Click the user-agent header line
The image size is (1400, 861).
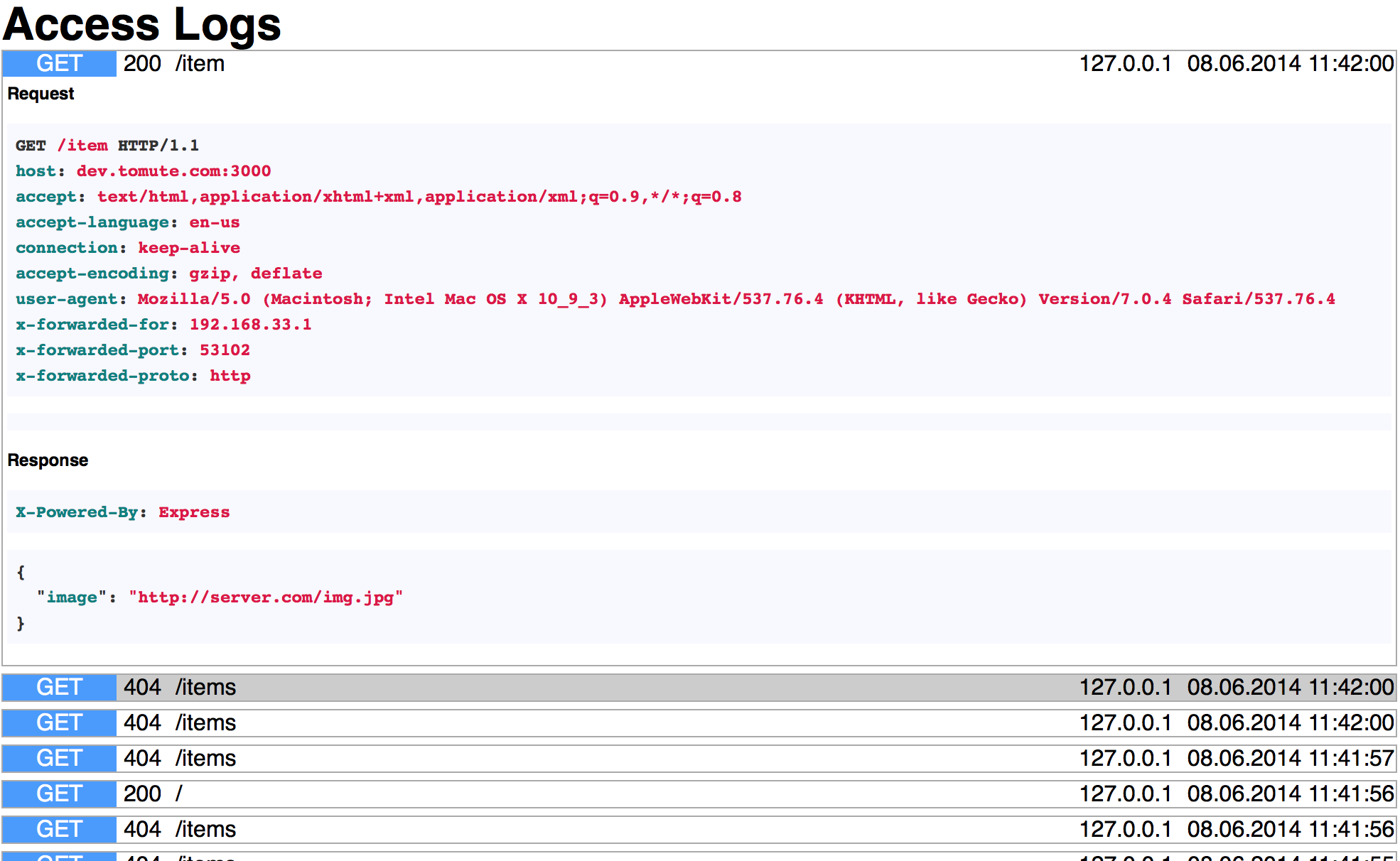pos(675,299)
